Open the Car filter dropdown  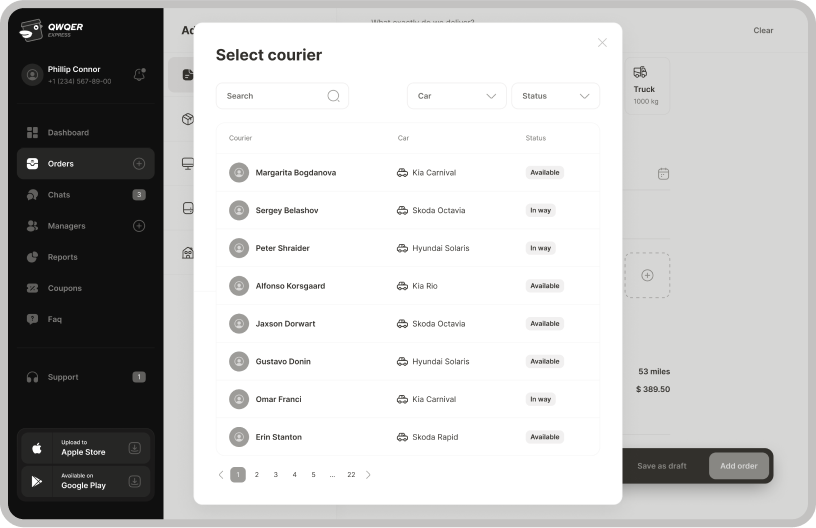(456, 96)
